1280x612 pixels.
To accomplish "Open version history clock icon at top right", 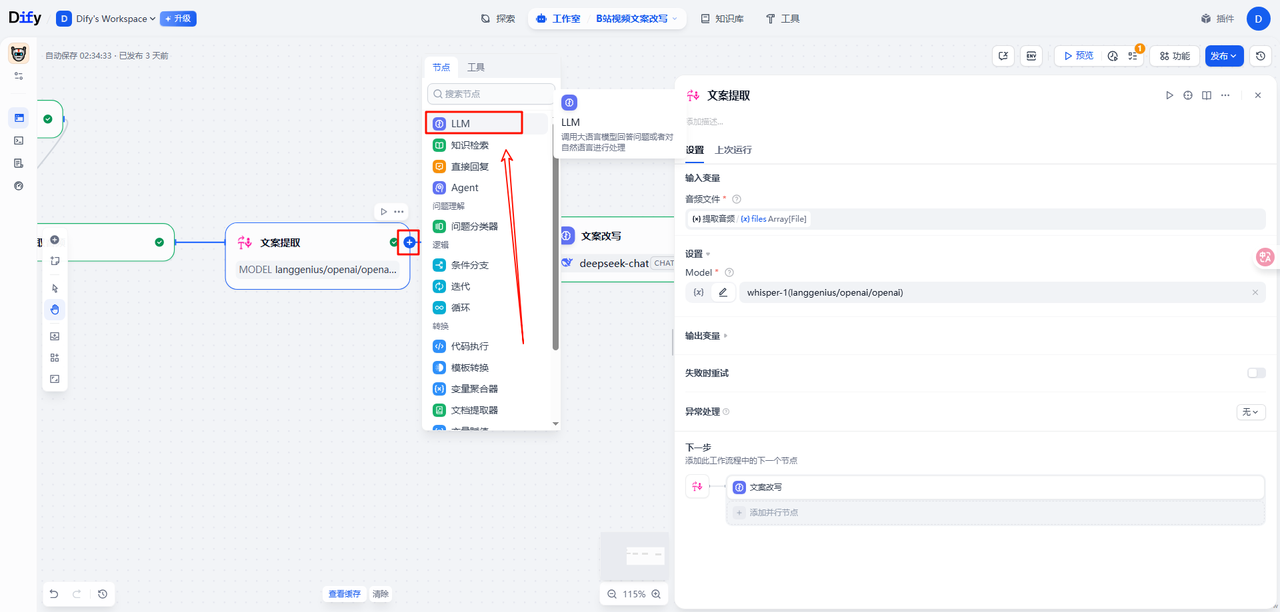I will [x=1261, y=56].
